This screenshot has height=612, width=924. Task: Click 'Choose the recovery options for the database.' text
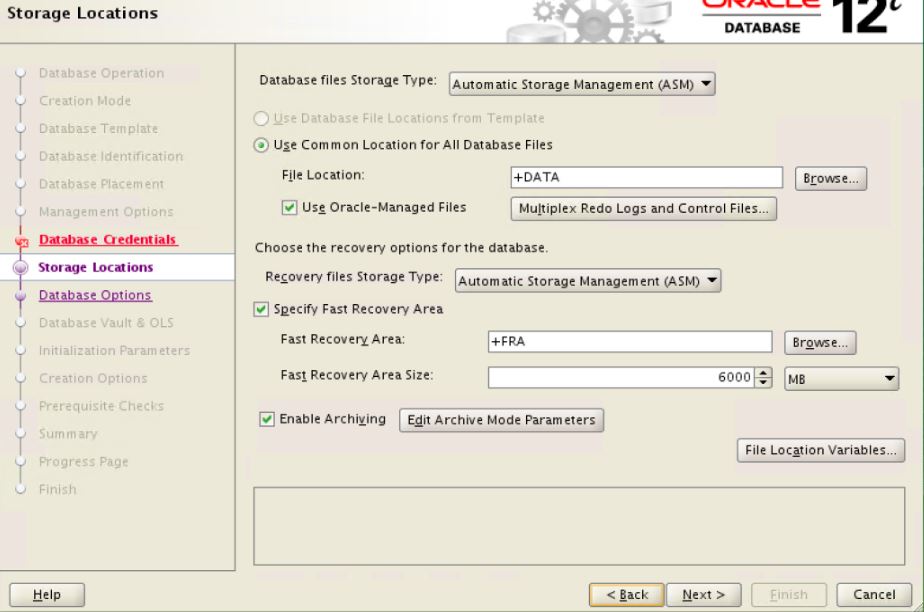(401, 248)
